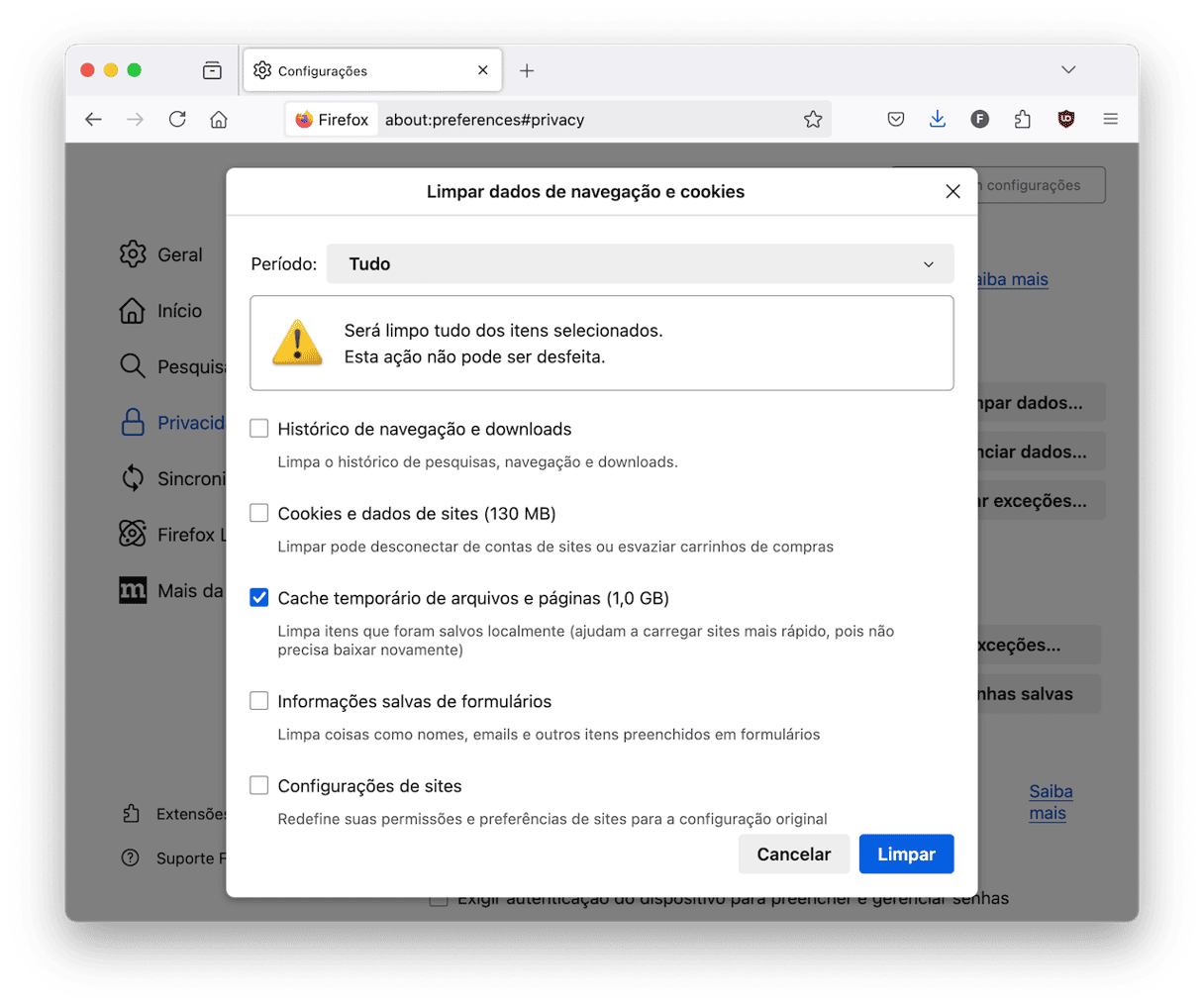Go to the Firefox home page

219,120
